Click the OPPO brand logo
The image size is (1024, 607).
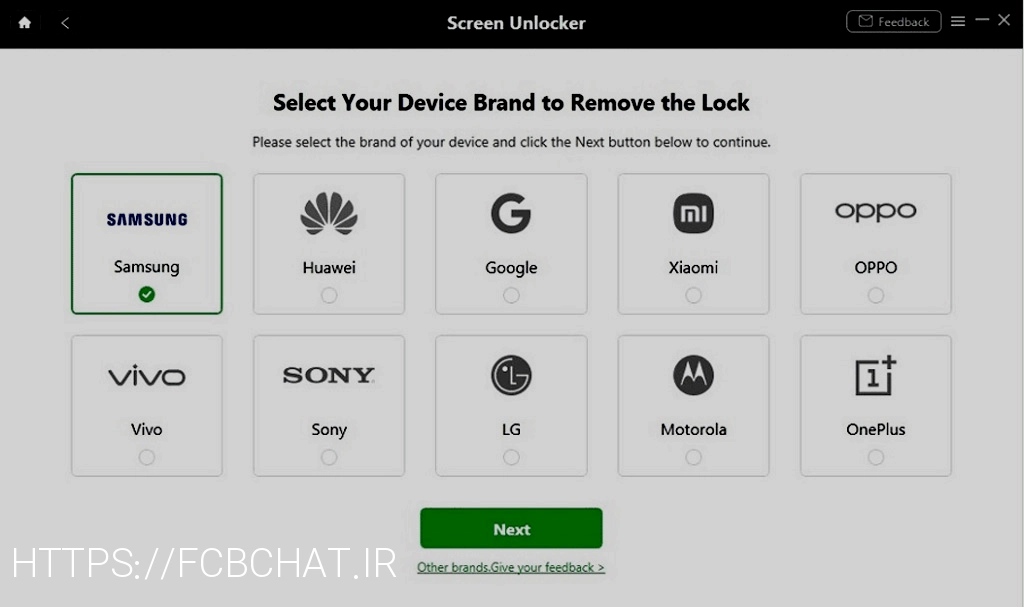[x=875, y=211]
